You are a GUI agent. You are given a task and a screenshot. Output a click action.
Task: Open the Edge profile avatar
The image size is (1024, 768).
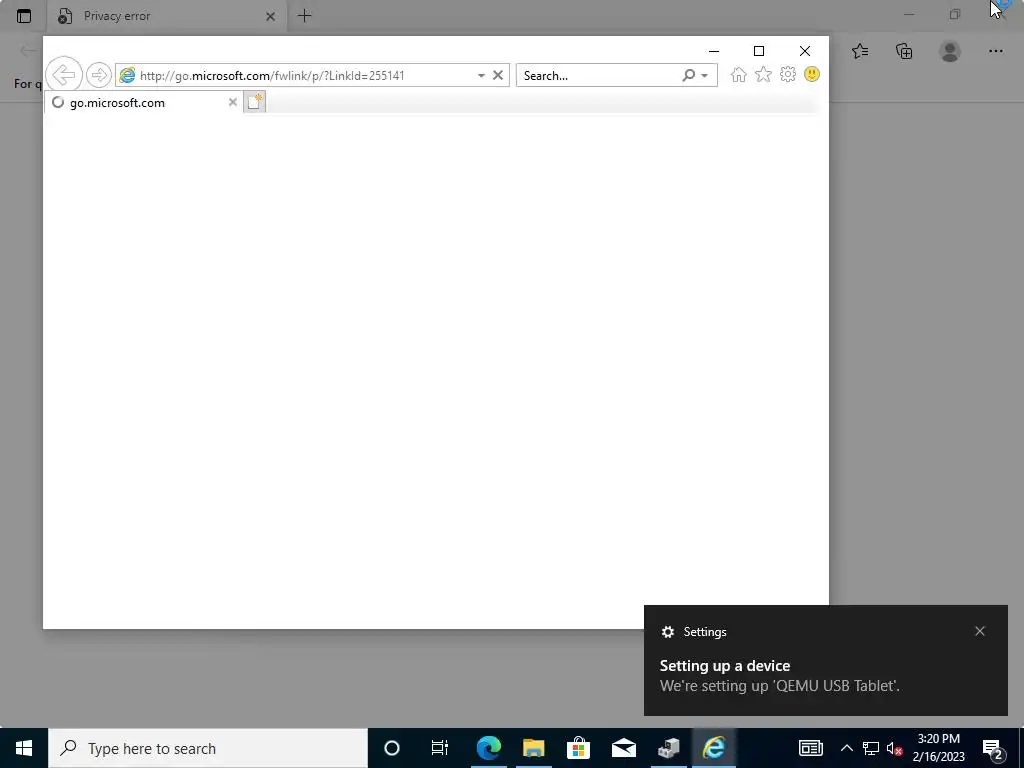950,51
